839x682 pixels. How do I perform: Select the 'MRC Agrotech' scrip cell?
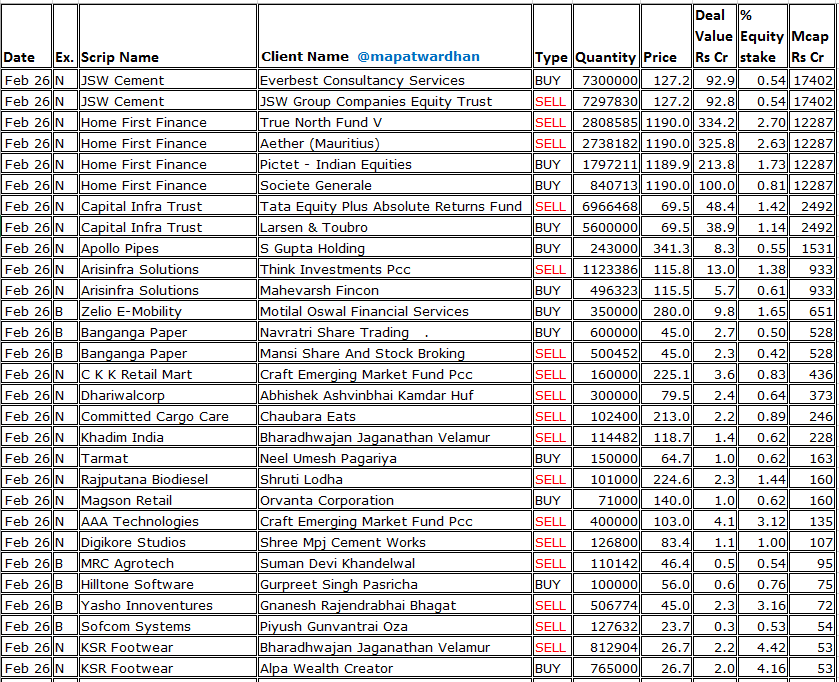167,563
